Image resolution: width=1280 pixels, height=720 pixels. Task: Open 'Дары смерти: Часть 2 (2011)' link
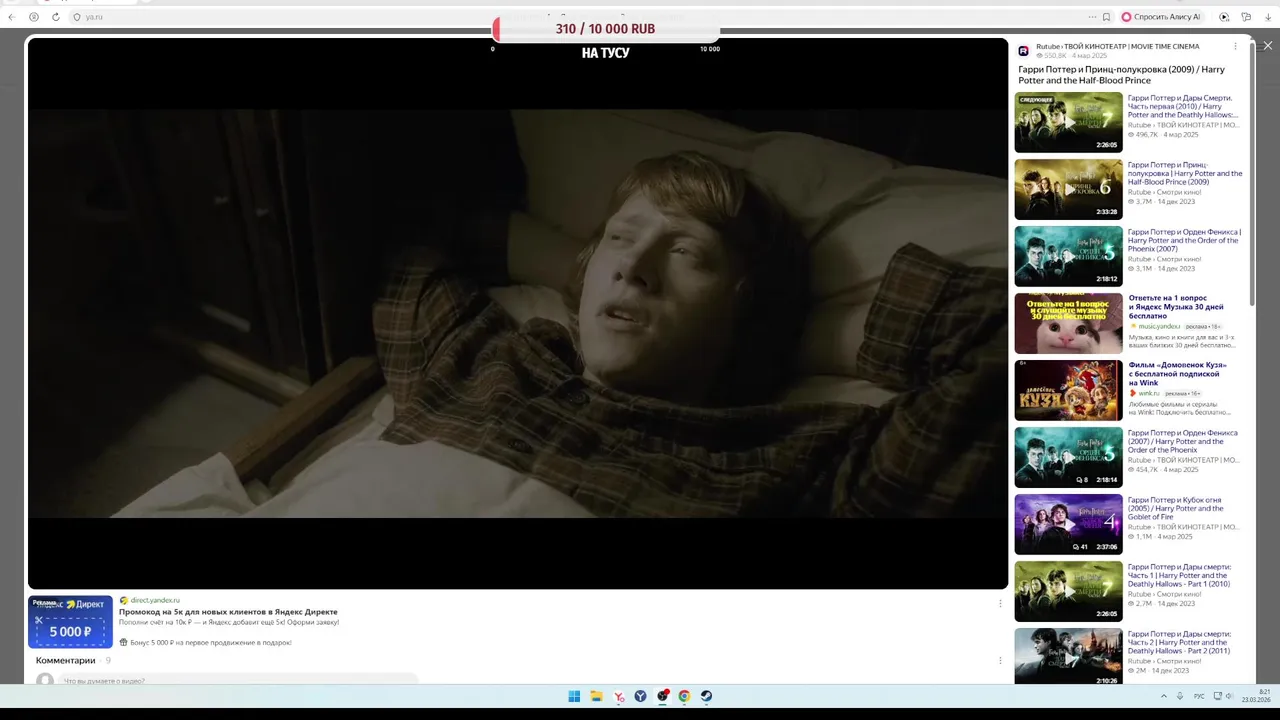(1179, 642)
